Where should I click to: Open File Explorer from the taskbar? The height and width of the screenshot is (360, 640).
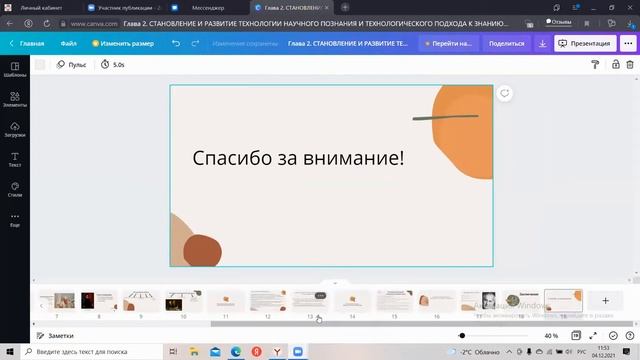click(194, 351)
